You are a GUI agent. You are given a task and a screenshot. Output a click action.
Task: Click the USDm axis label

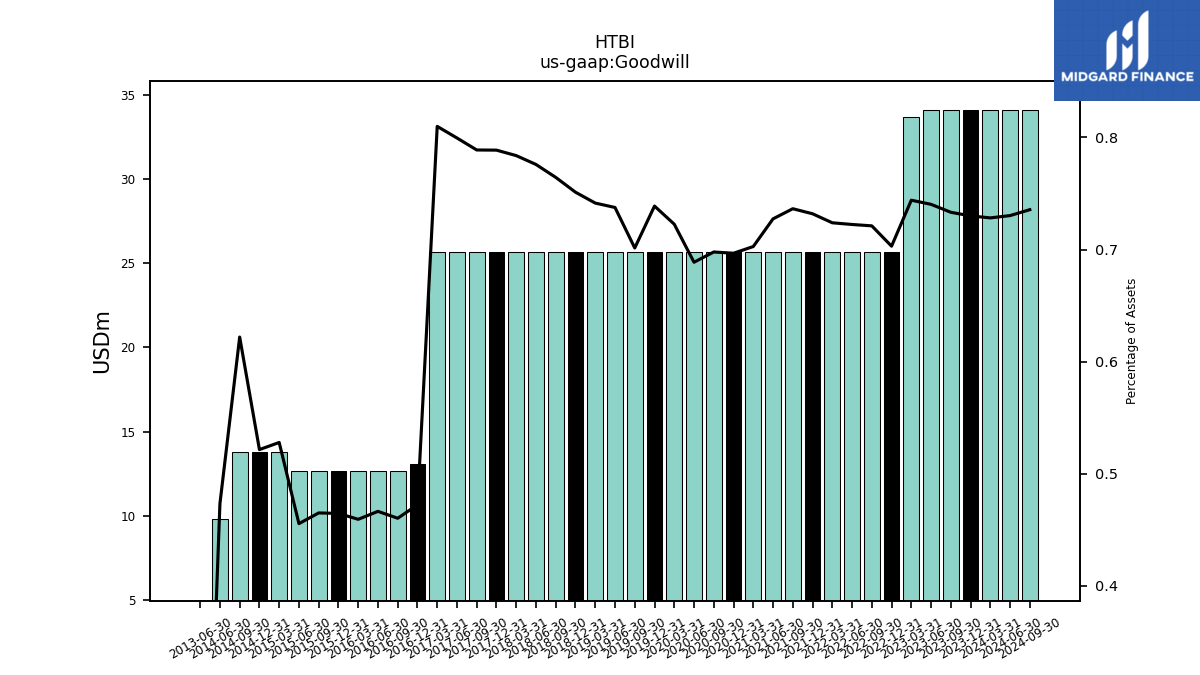click(102, 342)
